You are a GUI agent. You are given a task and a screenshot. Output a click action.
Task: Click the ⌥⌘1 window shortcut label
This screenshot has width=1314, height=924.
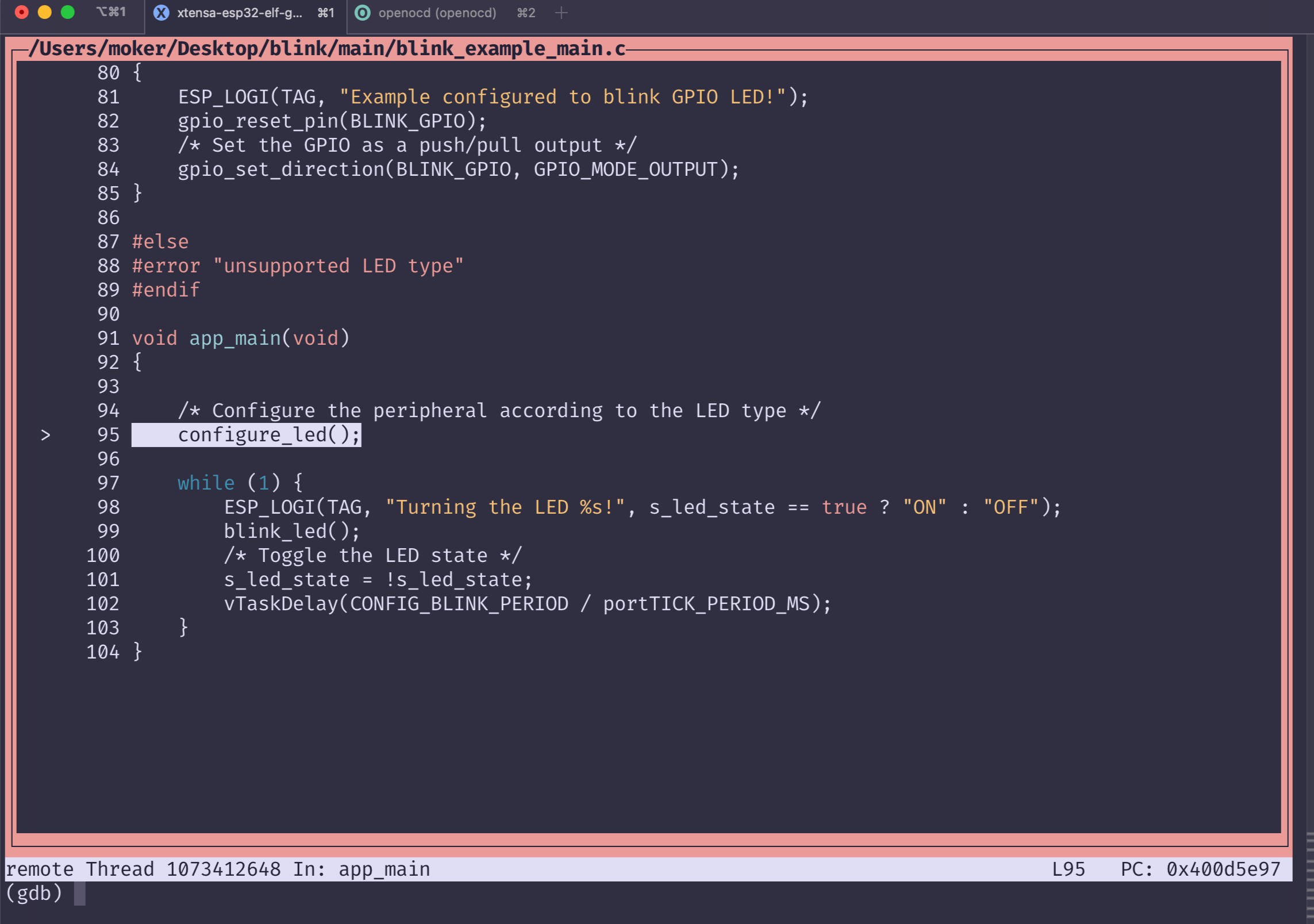coord(111,12)
